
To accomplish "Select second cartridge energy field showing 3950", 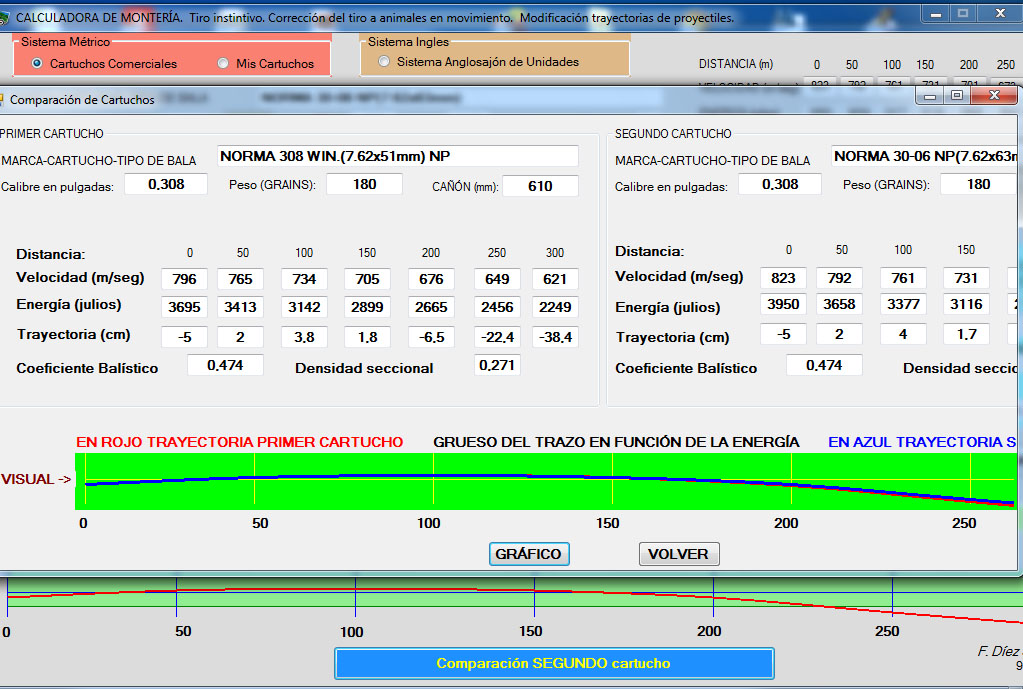I will coord(784,304).
